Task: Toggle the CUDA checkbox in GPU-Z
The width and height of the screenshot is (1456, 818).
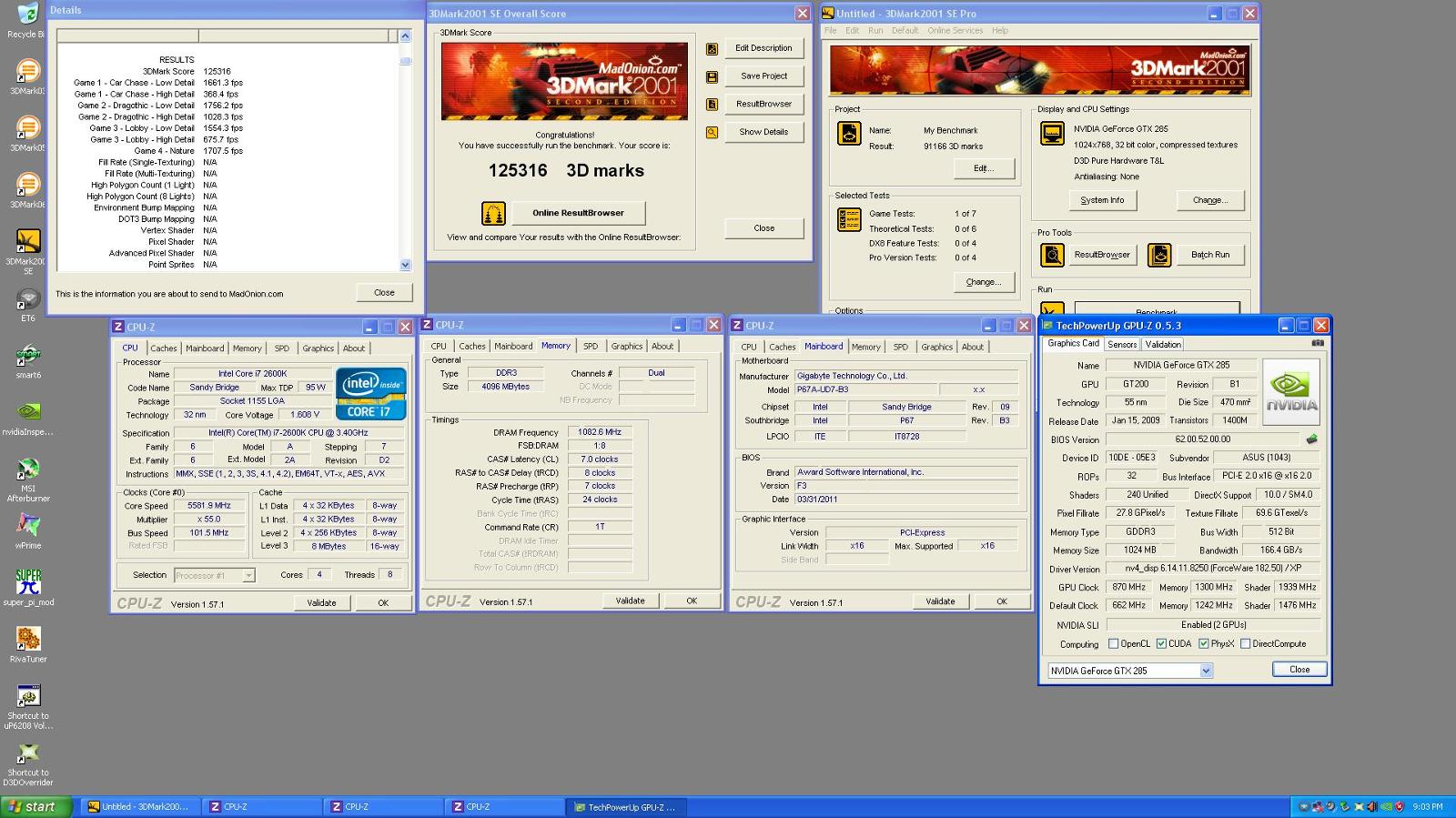Action: tap(1161, 643)
